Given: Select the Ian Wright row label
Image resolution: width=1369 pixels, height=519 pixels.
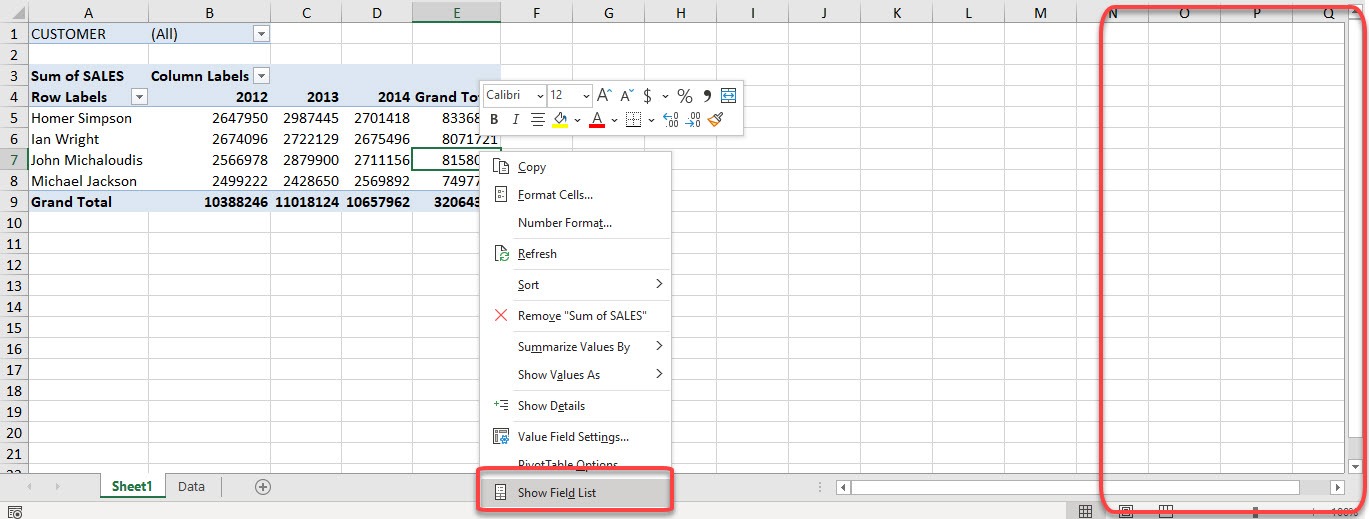Looking at the screenshot, I should pos(89,139).
